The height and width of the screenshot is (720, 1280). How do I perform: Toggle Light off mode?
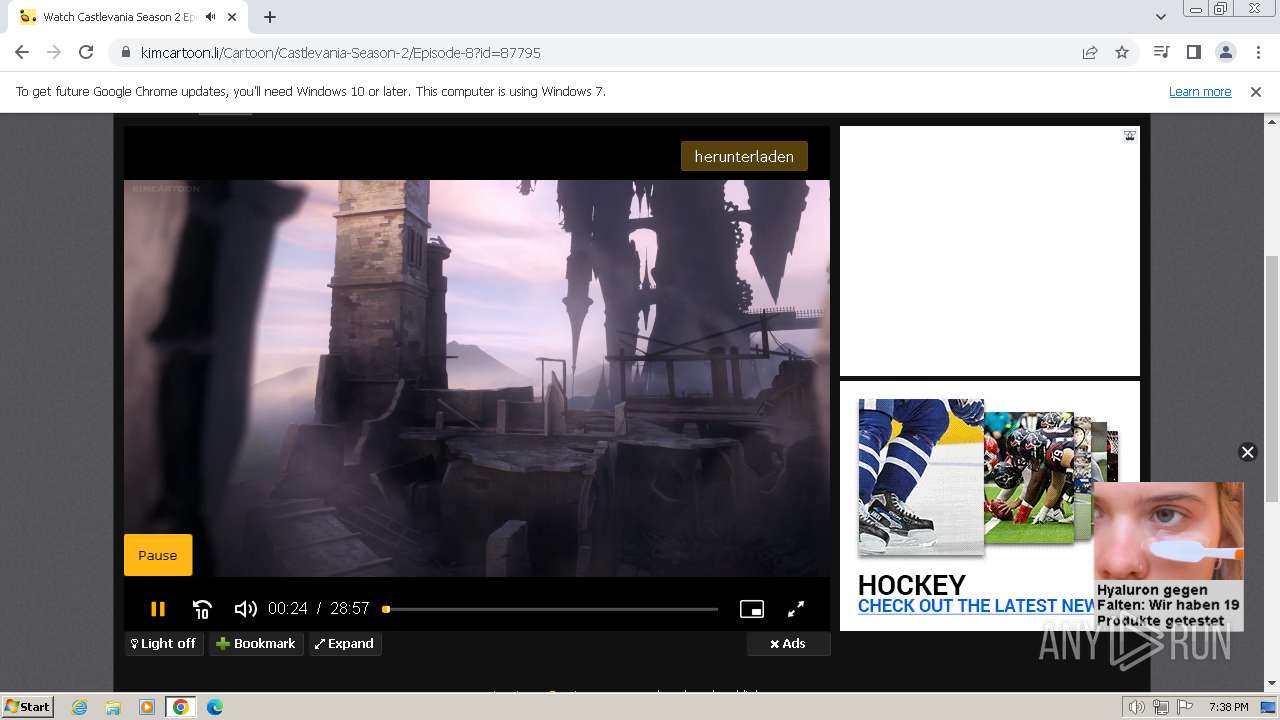coord(164,643)
